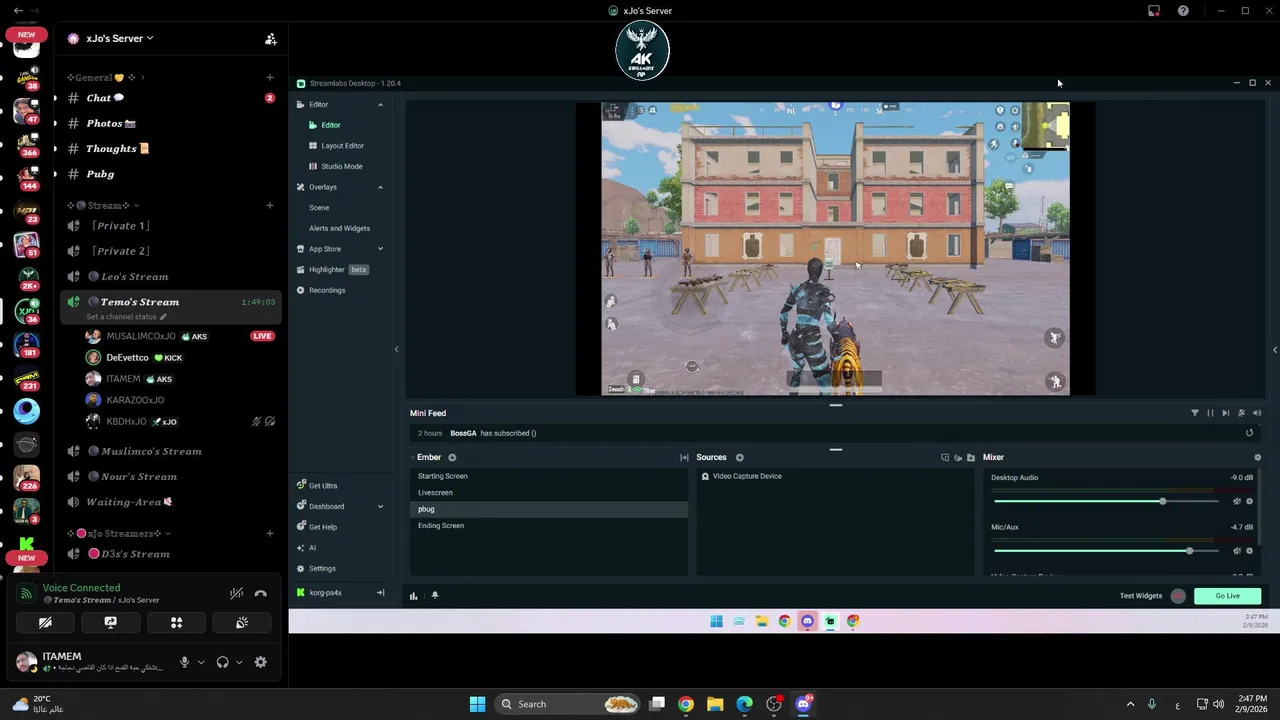Filter Mini Feed events
1280x720 pixels.
[1194, 413]
